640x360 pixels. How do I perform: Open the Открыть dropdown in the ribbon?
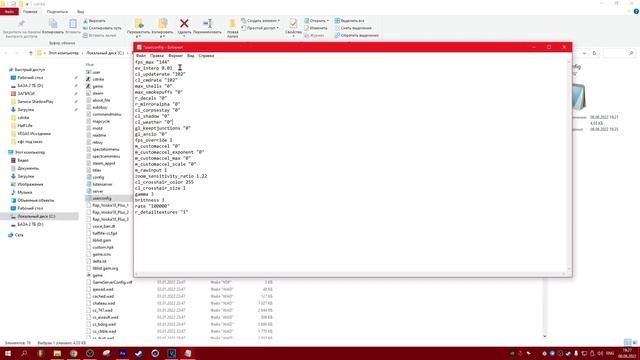(316, 20)
